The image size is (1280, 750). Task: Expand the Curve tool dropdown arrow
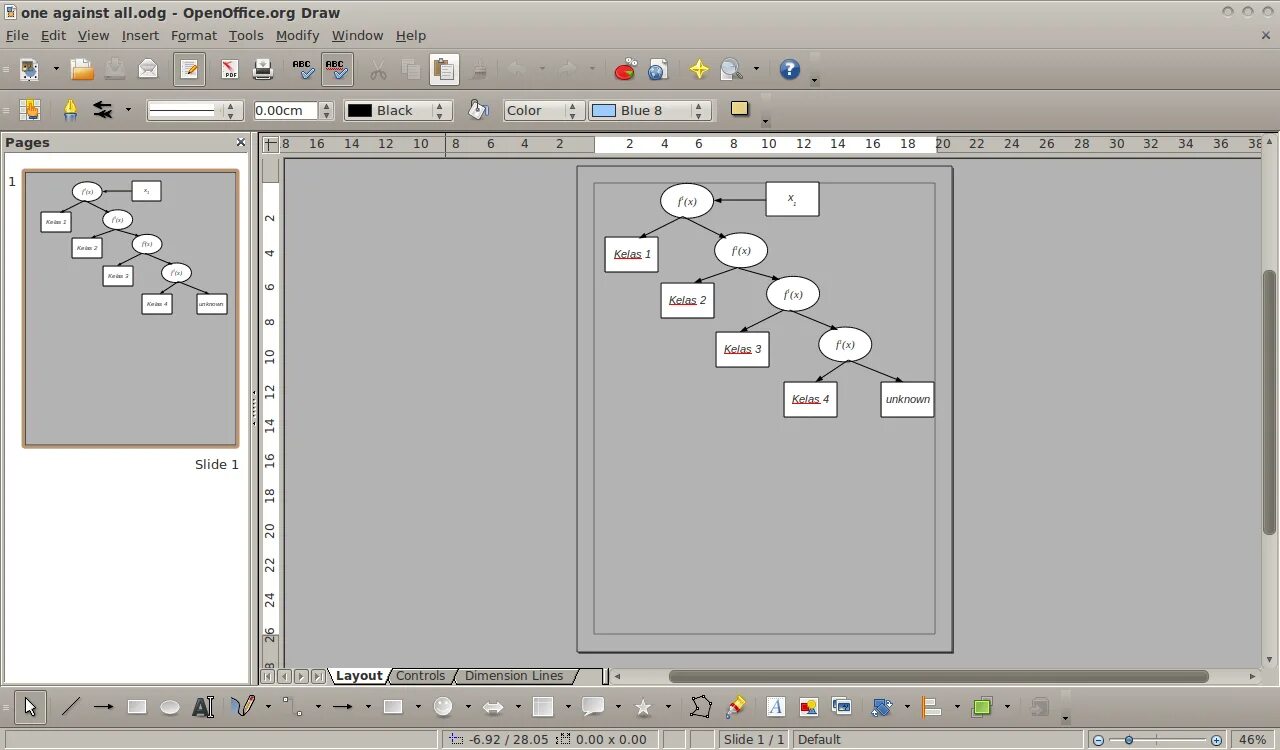click(268, 707)
